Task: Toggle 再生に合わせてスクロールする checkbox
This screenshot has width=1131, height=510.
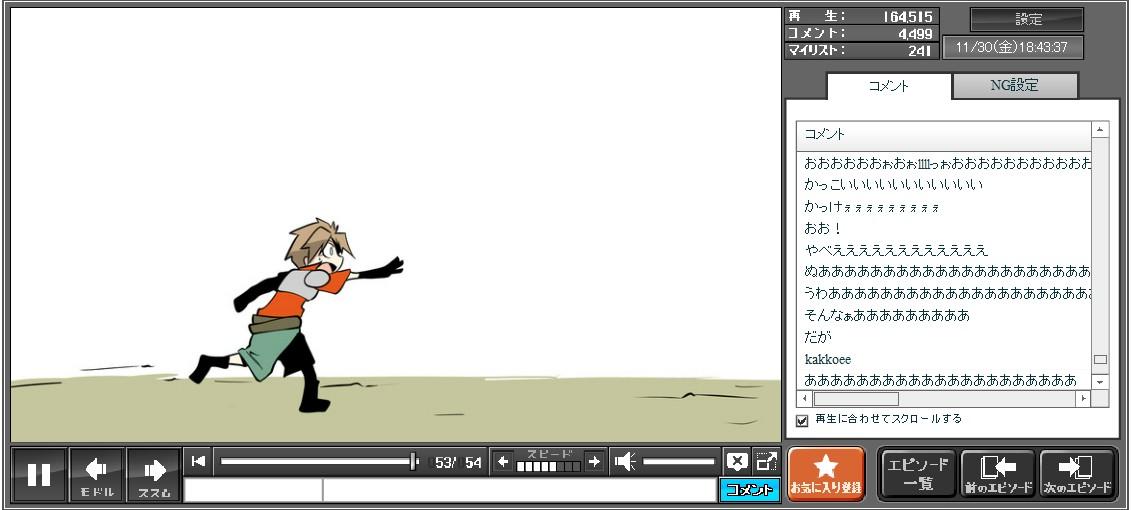Action: [802, 420]
